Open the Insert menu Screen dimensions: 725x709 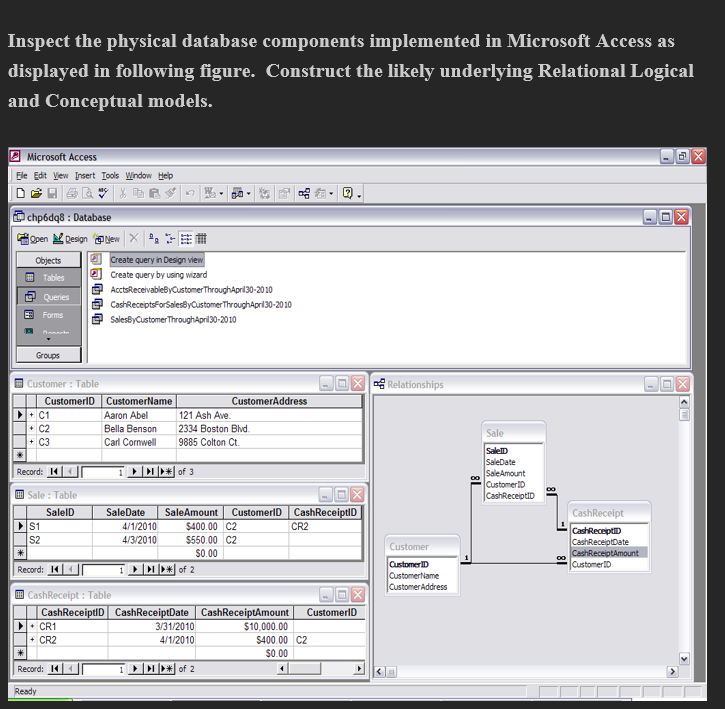(85, 175)
